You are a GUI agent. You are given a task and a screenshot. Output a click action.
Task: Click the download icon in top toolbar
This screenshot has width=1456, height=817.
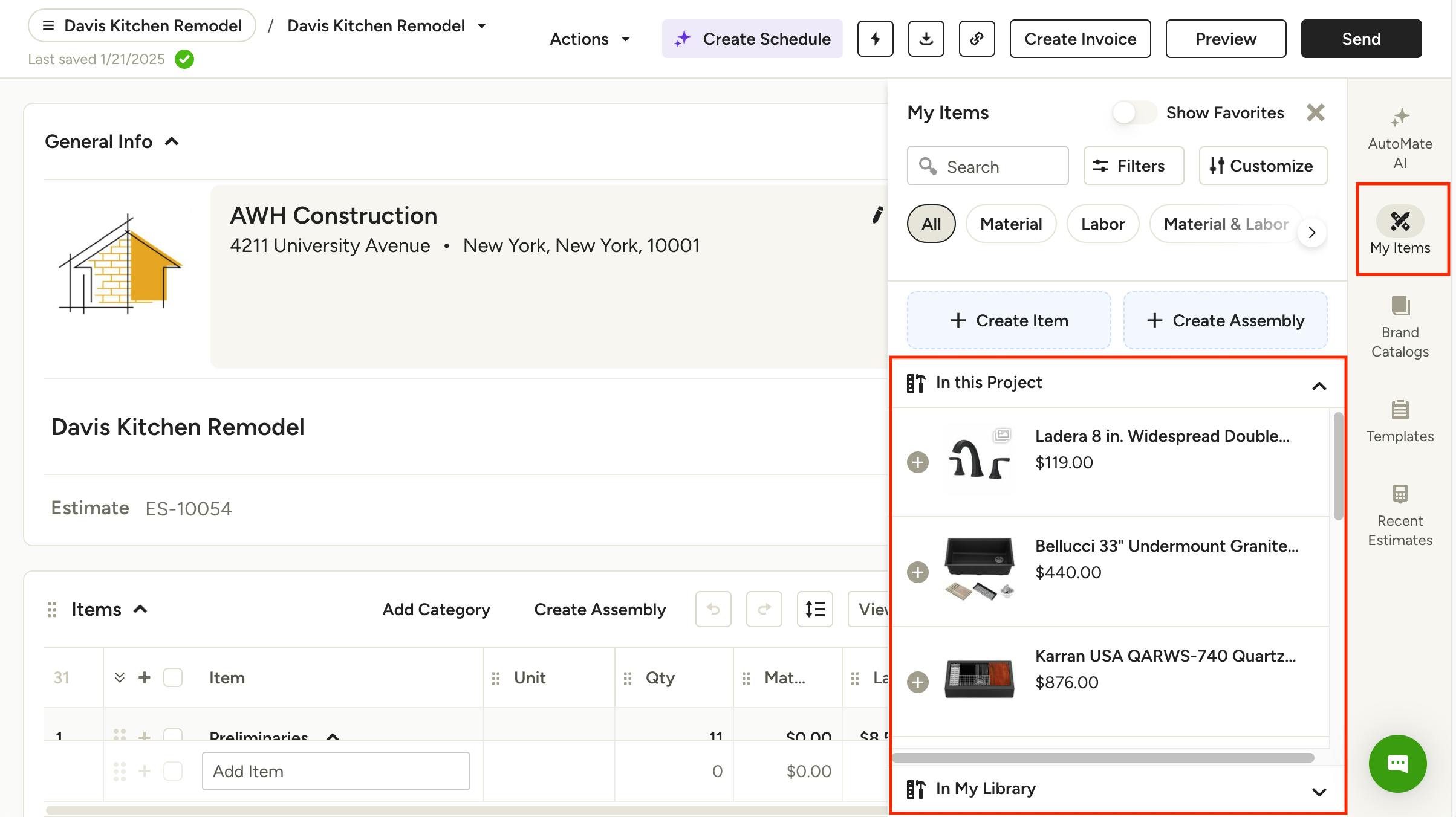tap(926, 39)
